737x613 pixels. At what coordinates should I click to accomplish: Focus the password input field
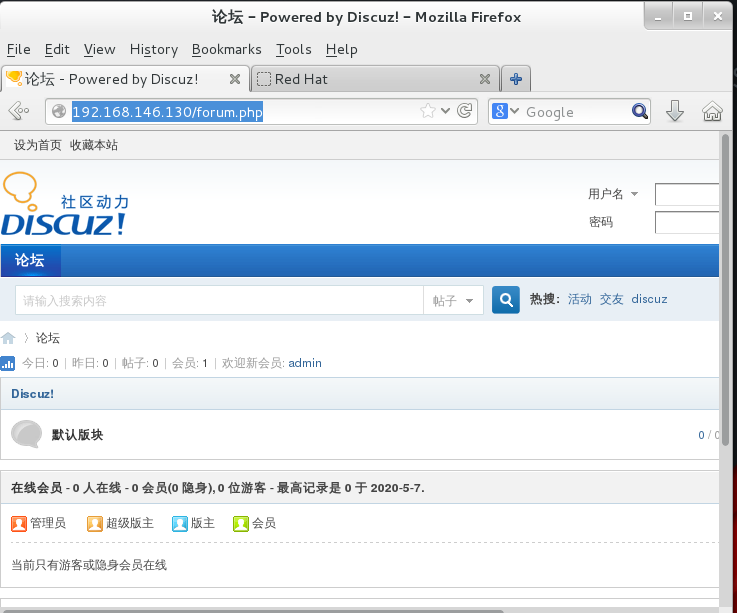tap(687, 222)
